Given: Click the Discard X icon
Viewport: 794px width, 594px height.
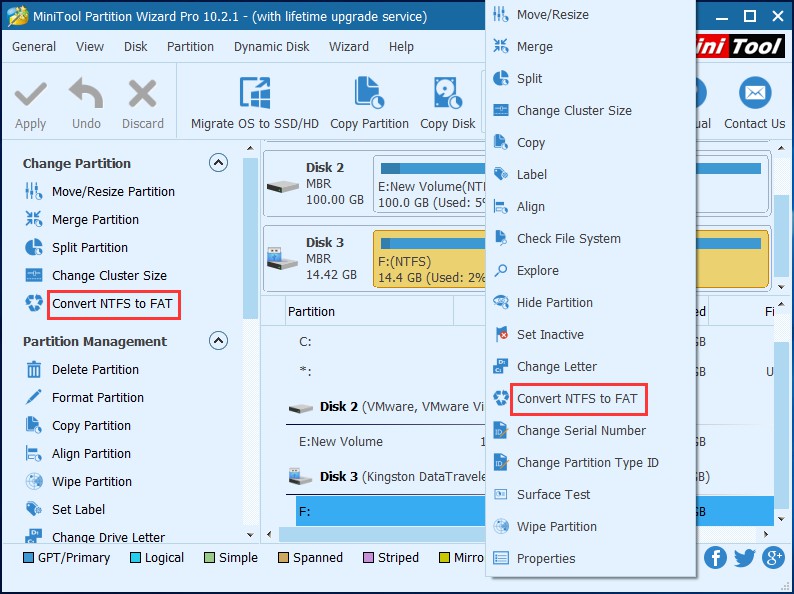Looking at the screenshot, I should coord(142,94).
